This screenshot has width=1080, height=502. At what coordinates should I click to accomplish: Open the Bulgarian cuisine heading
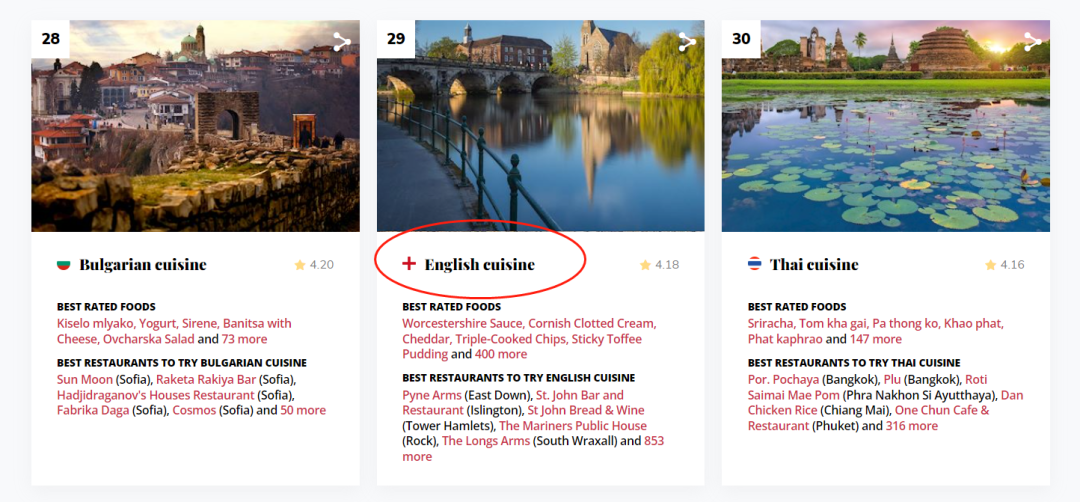[143, 264]
